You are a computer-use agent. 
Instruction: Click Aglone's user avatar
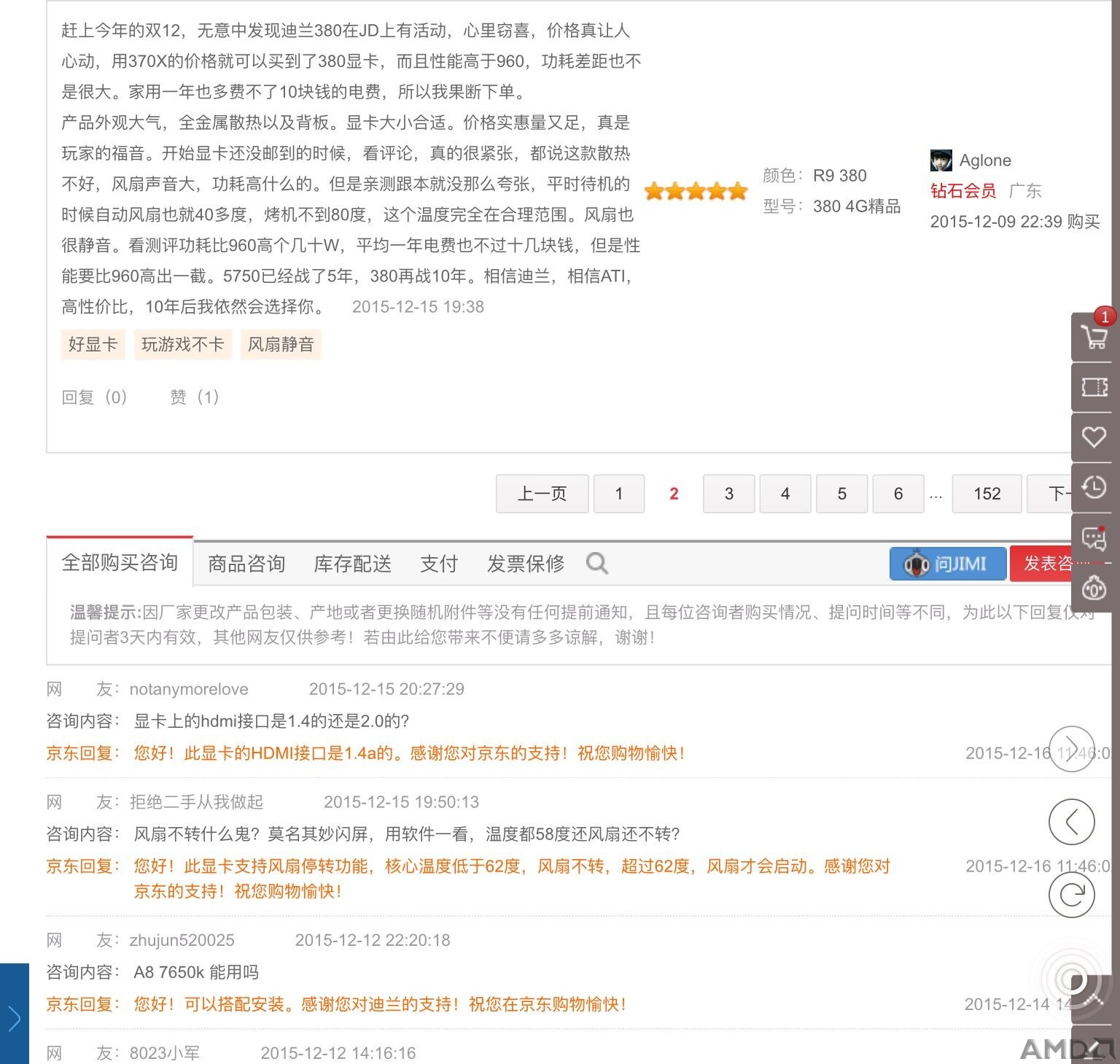(941, 160)
